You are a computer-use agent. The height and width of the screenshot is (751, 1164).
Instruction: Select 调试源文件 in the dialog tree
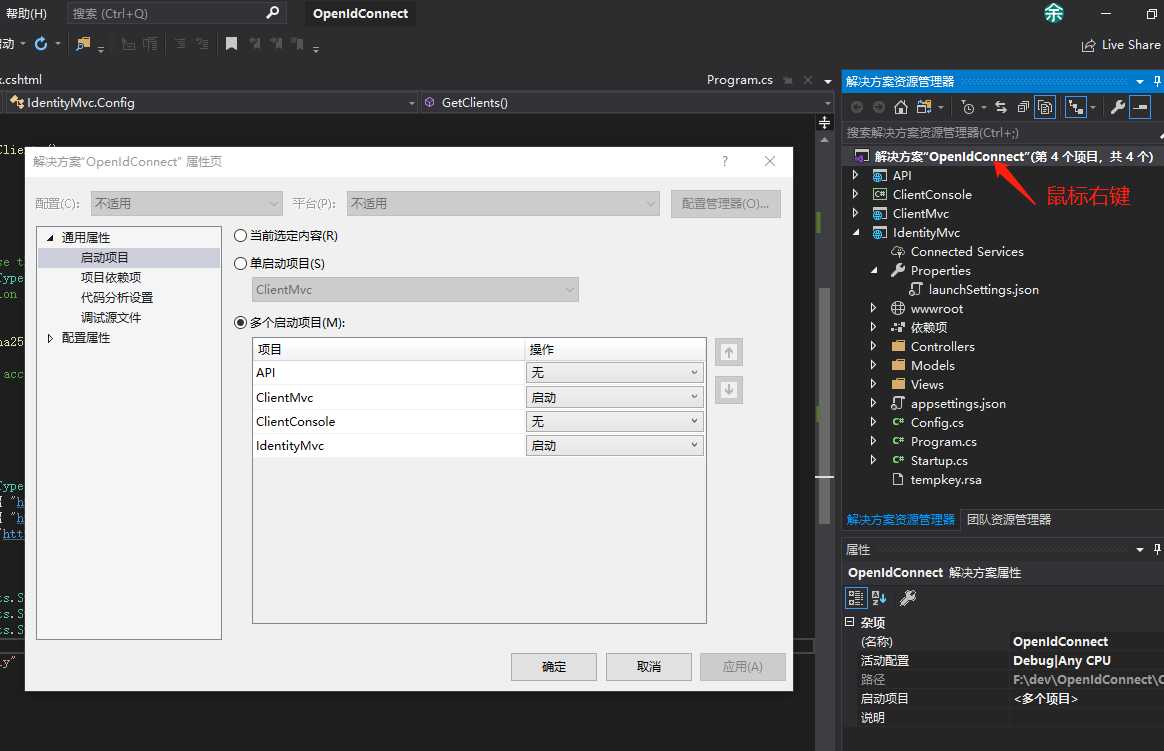tap(111, 318)
